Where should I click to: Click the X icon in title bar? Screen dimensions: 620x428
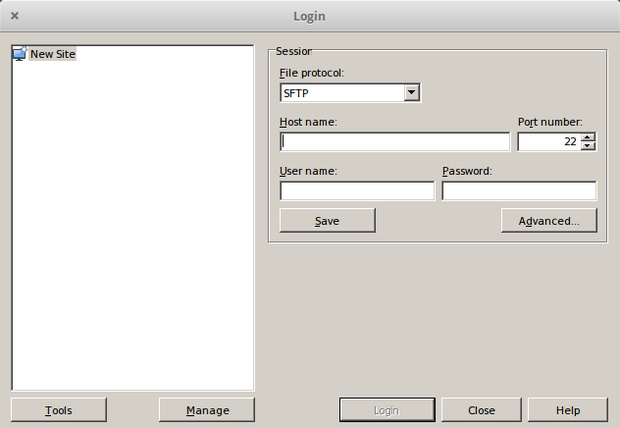click(14, 16)
